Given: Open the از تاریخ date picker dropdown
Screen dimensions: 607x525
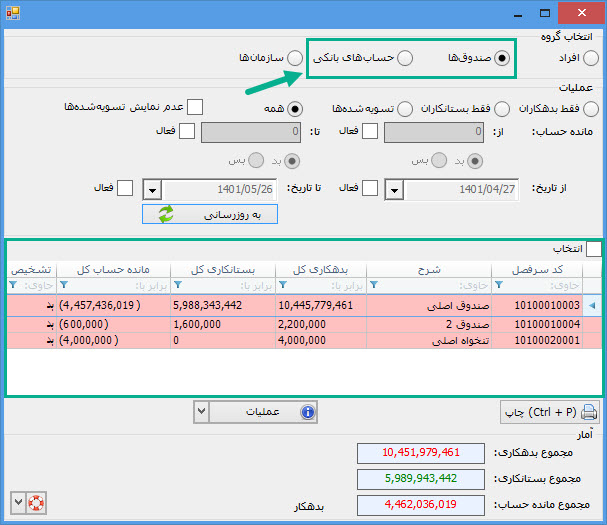Looking at the screenshot, I should click(x=394, y=189).
